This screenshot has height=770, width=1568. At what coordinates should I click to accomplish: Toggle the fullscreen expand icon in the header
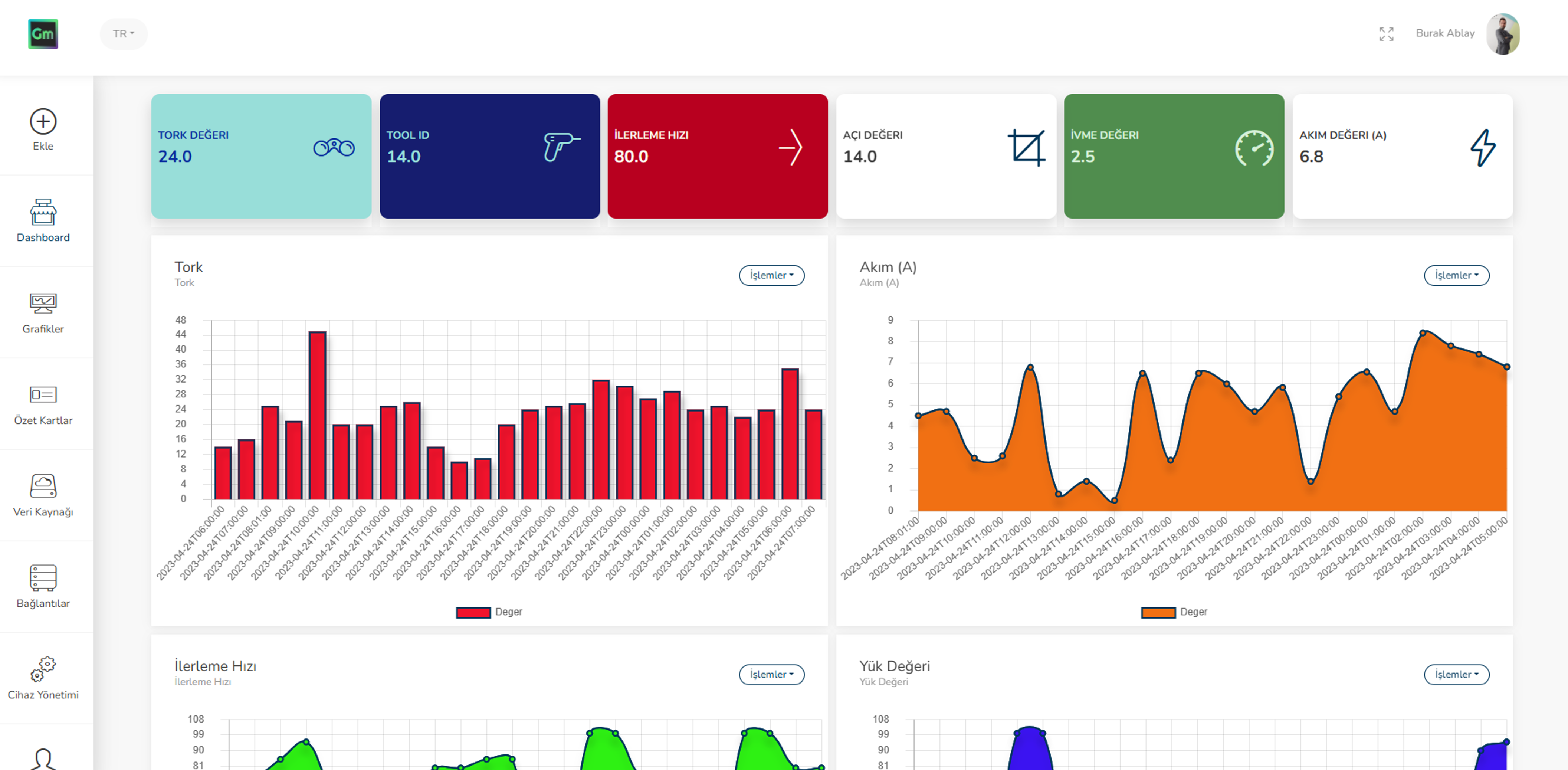[1387, 34]
